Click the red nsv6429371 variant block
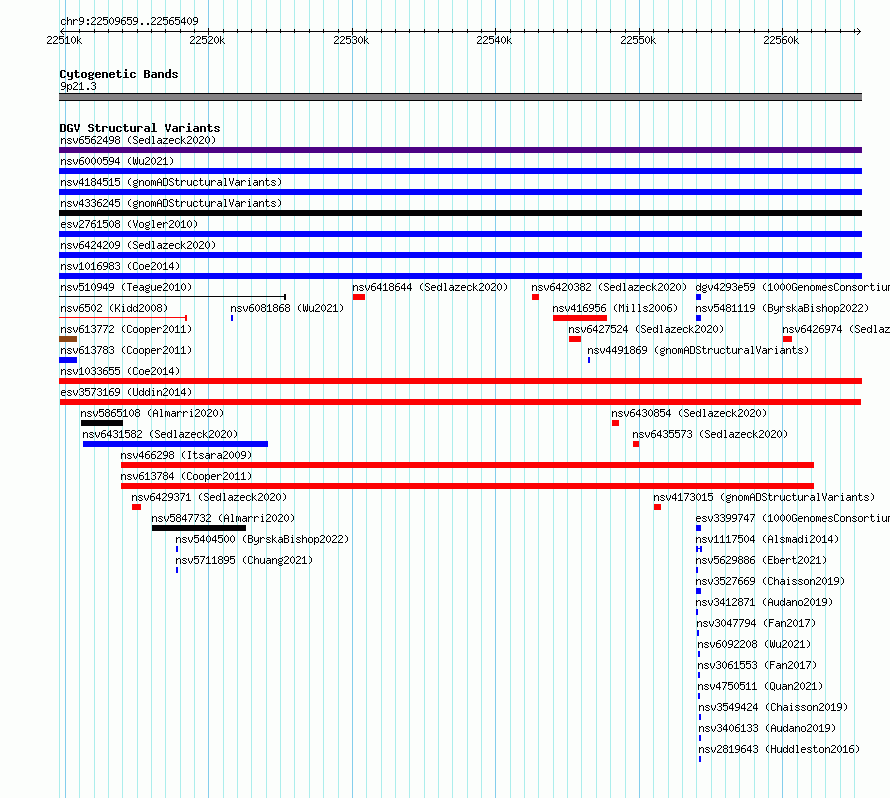The height and width of the screenshot is (798, 890). (136, 507)
